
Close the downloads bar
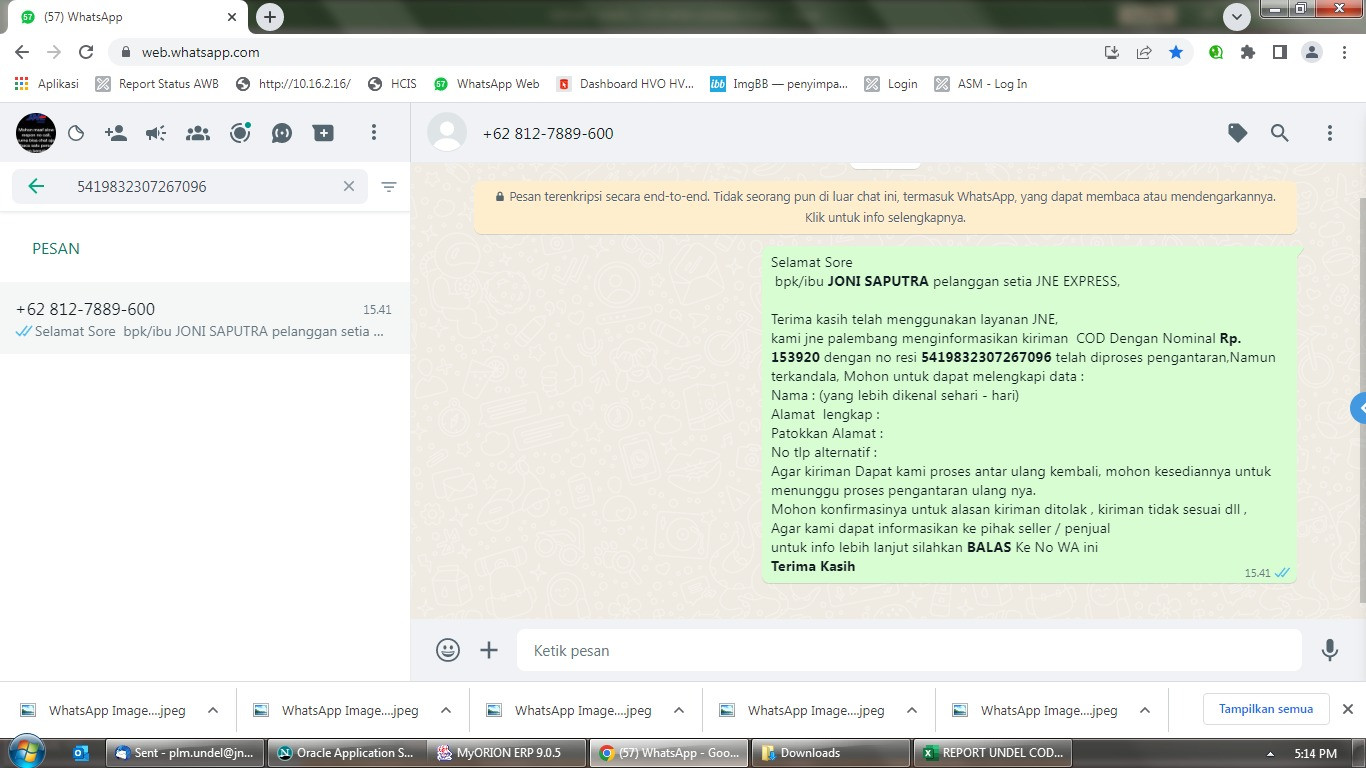[1347, 709]
